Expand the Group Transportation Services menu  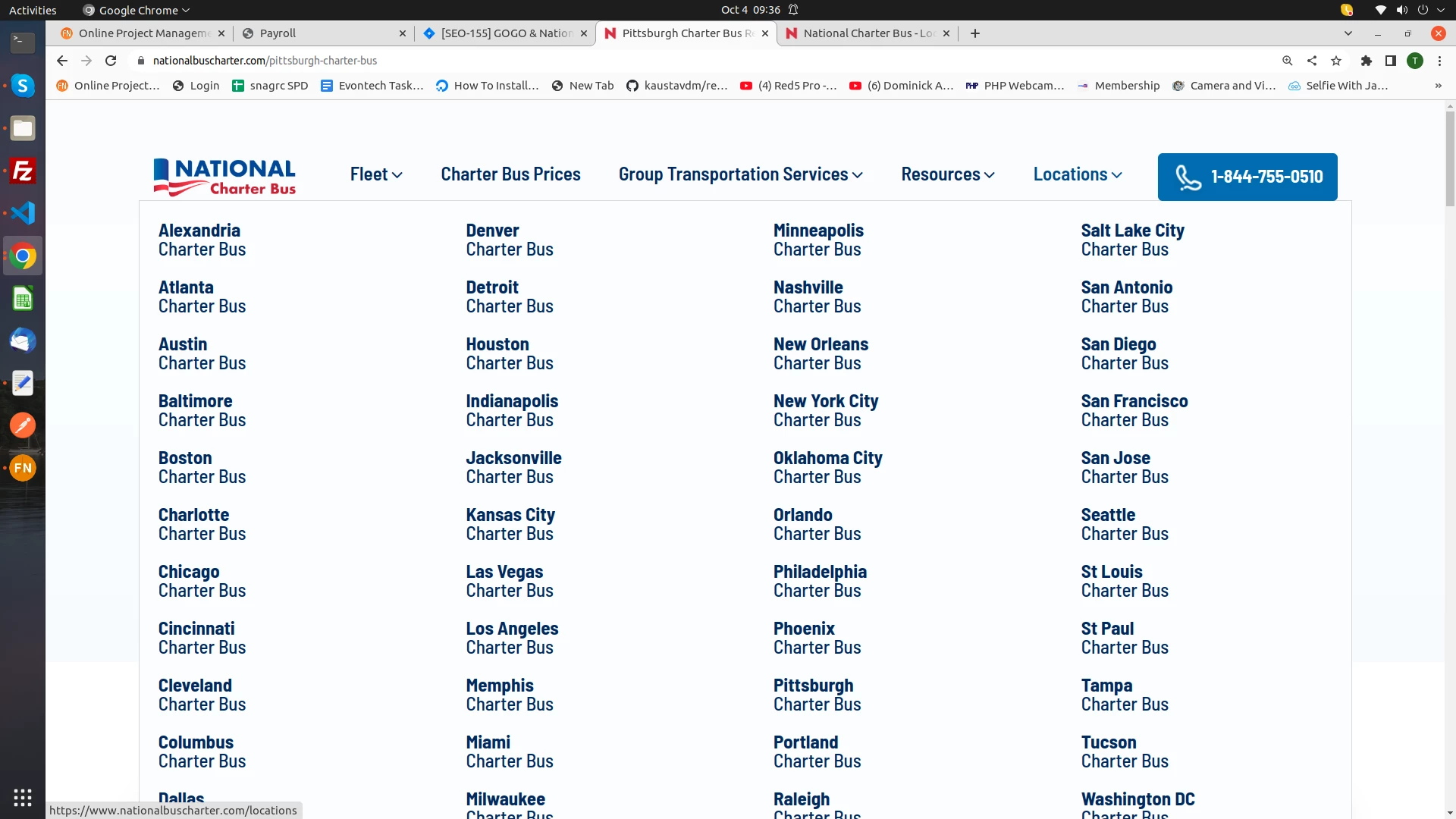[x=741, y=174]
